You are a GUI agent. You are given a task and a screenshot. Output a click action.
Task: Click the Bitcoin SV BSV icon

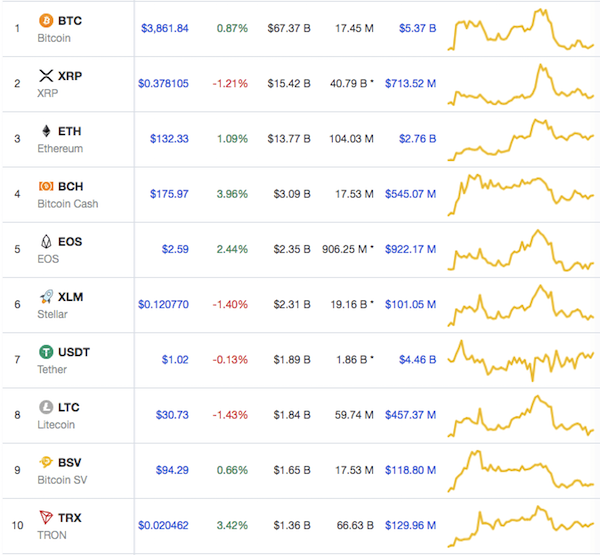(x=45, y=462)
